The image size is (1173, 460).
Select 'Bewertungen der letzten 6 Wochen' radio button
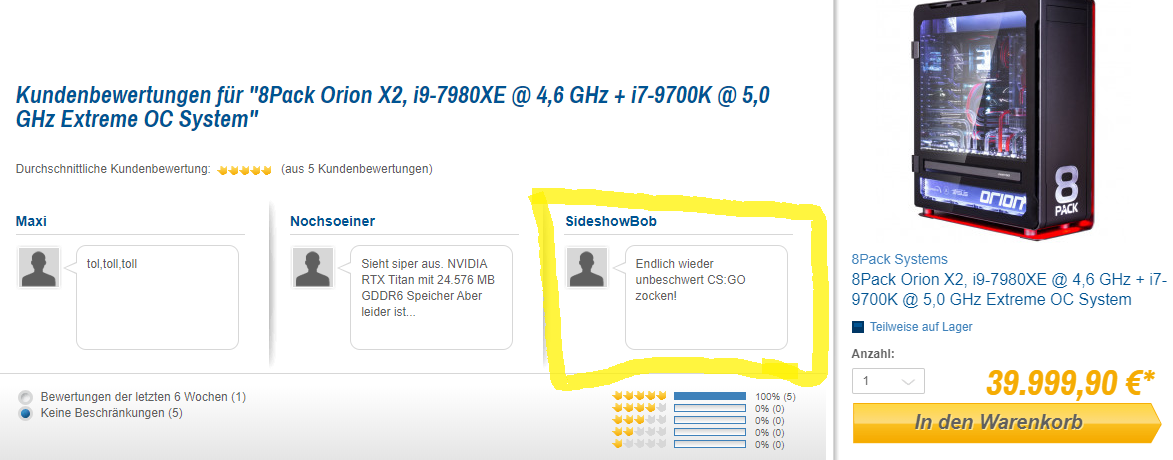[26, 397]
